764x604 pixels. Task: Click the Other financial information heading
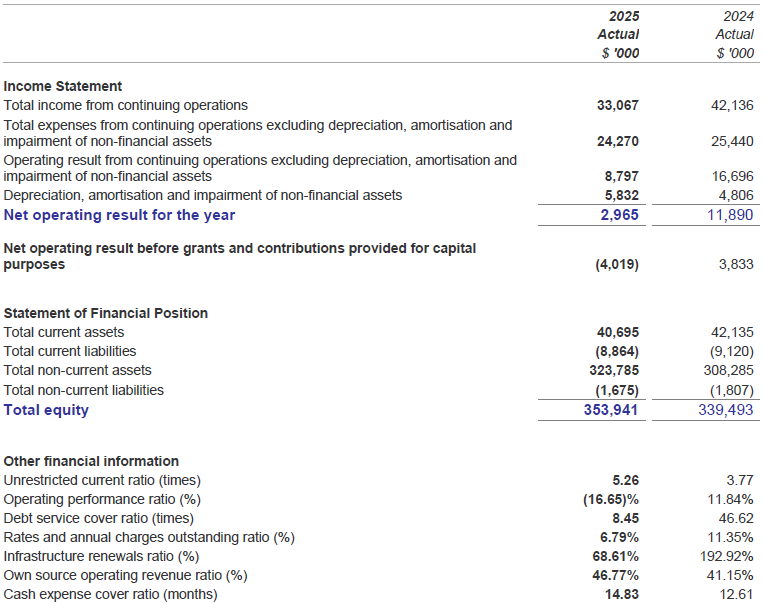pos(91,461)
